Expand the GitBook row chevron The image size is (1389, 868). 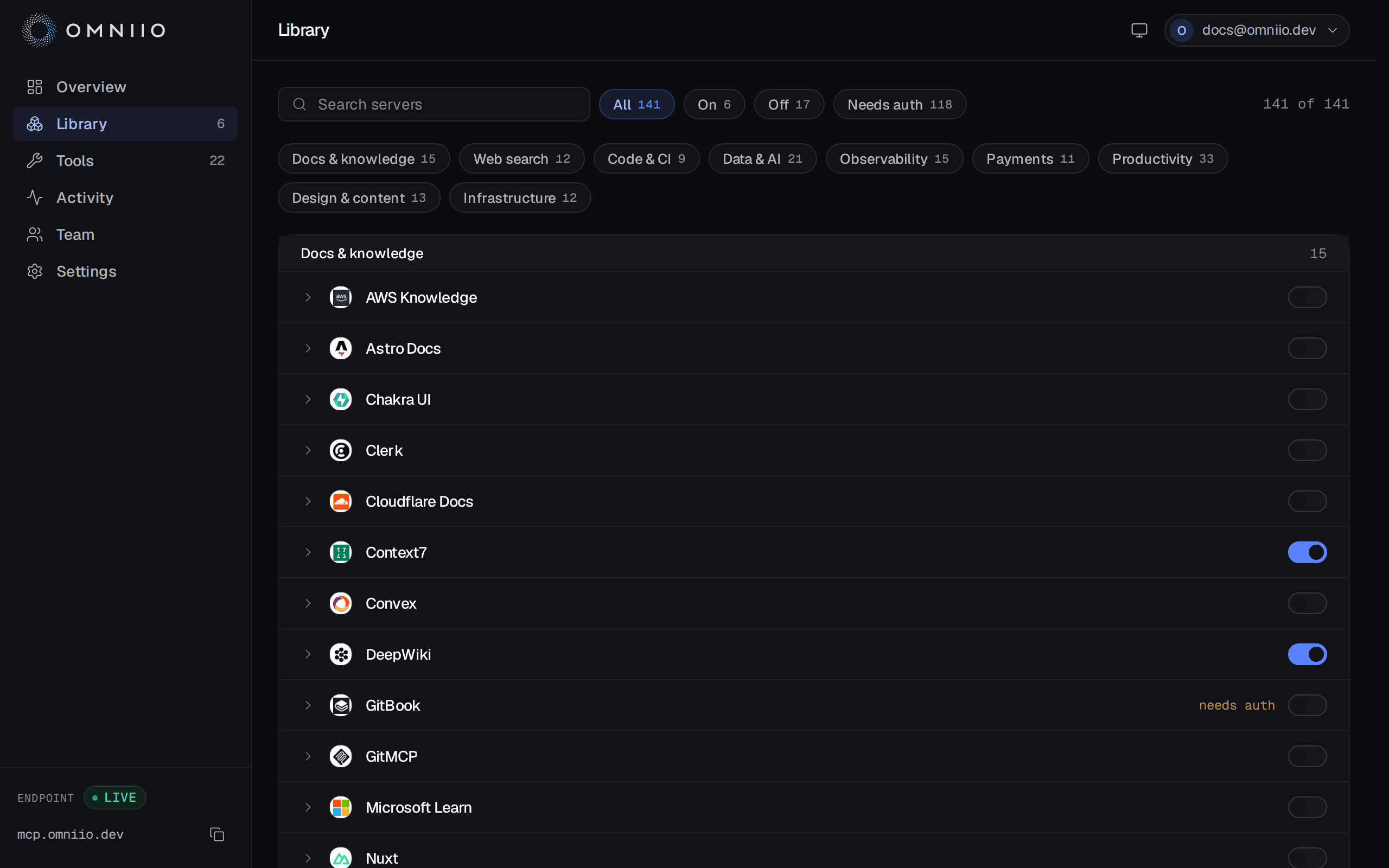click(308, 706)
